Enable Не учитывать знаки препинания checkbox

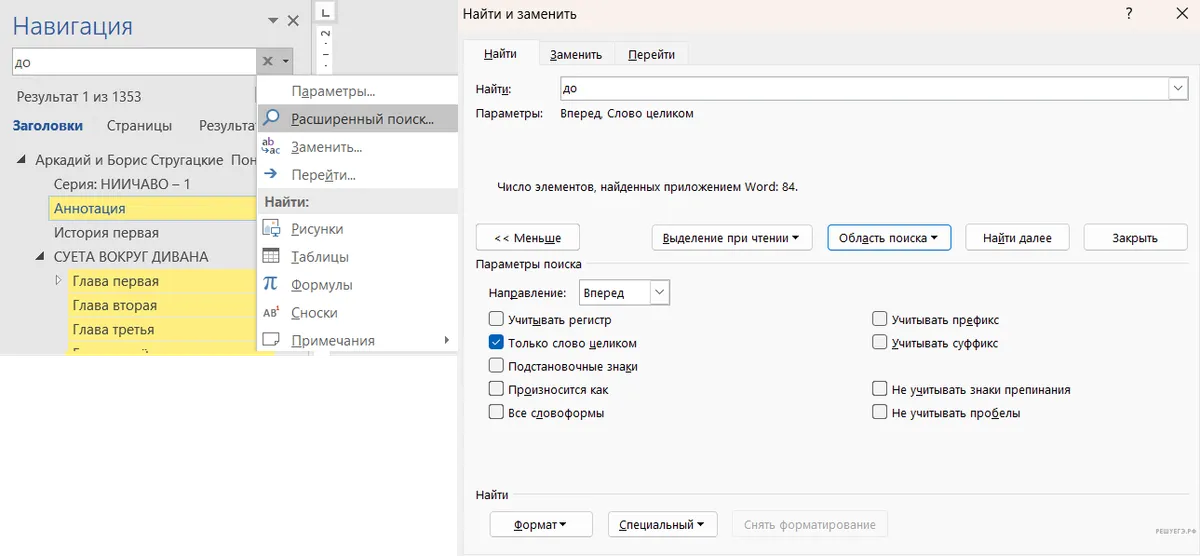(x=880, y=389)
